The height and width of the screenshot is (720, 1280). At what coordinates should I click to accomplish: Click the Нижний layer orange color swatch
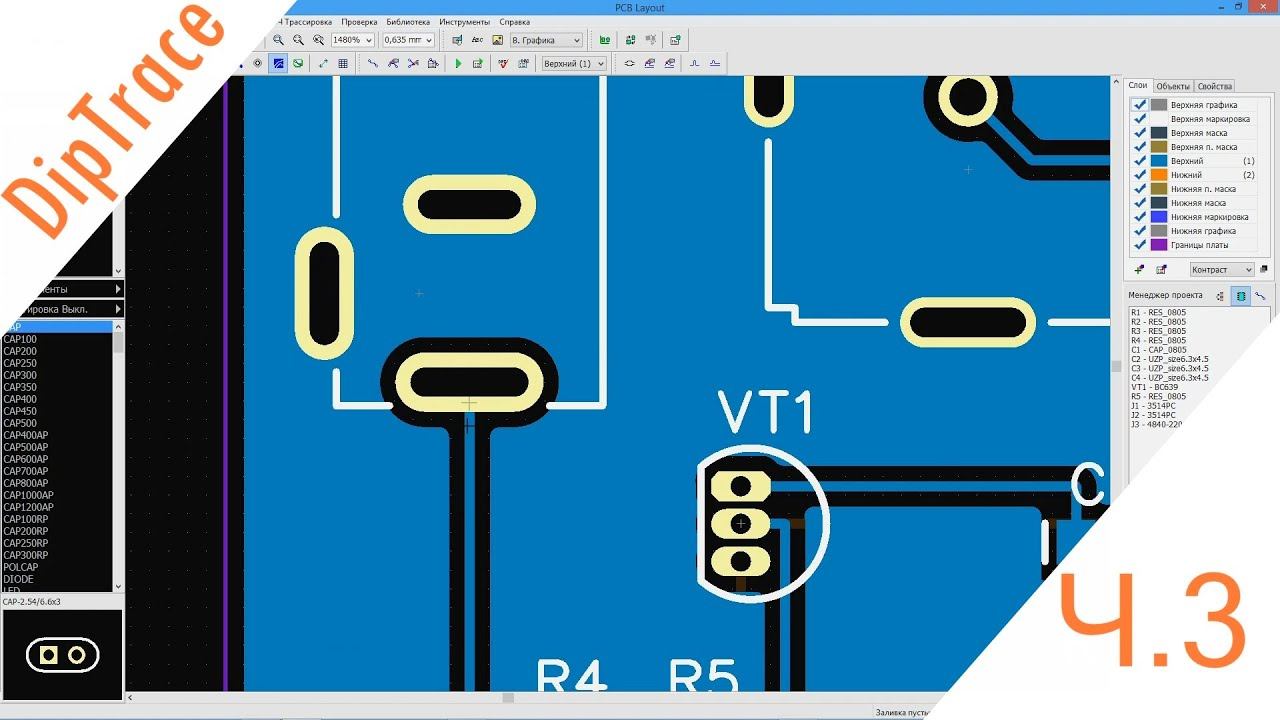(1159, 174)
